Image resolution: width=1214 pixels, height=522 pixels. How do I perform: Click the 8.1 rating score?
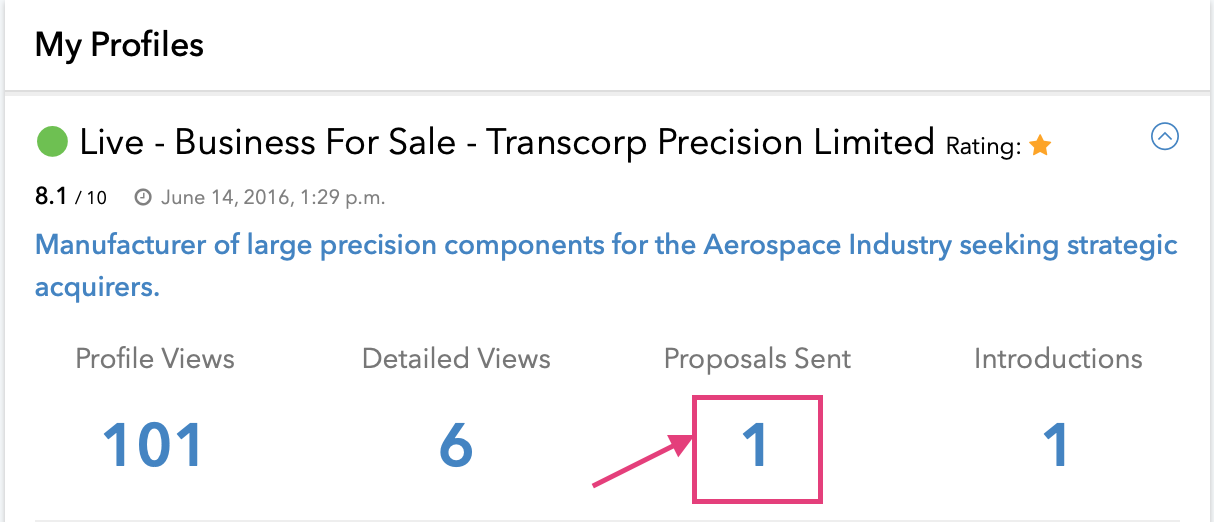[x=51, y=197]
